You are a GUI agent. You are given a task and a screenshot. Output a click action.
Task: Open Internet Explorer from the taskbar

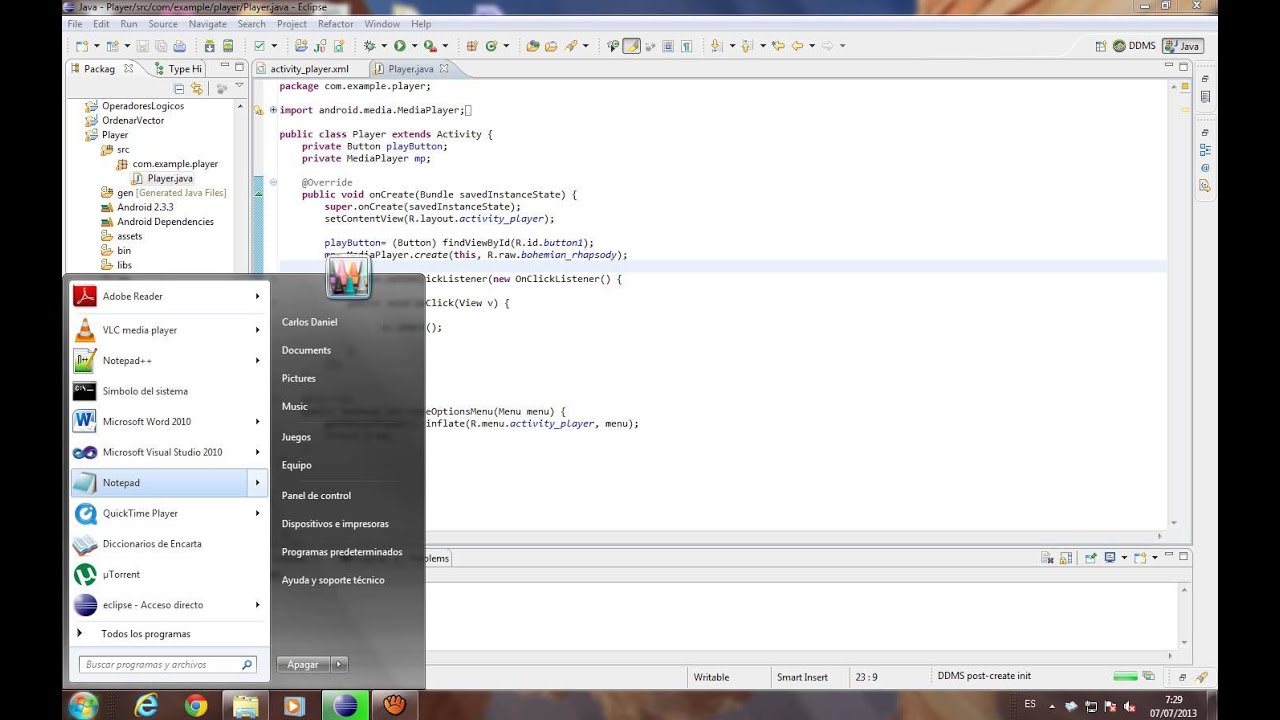(x=147, y=706)
